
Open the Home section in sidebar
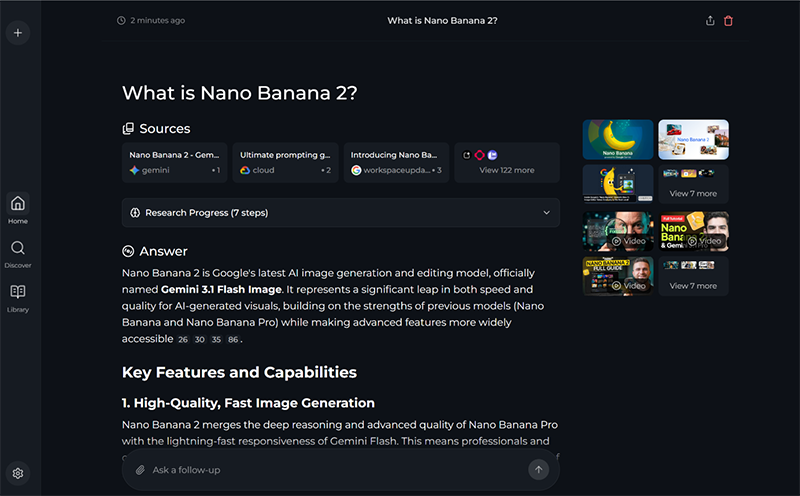pos(18,209)
